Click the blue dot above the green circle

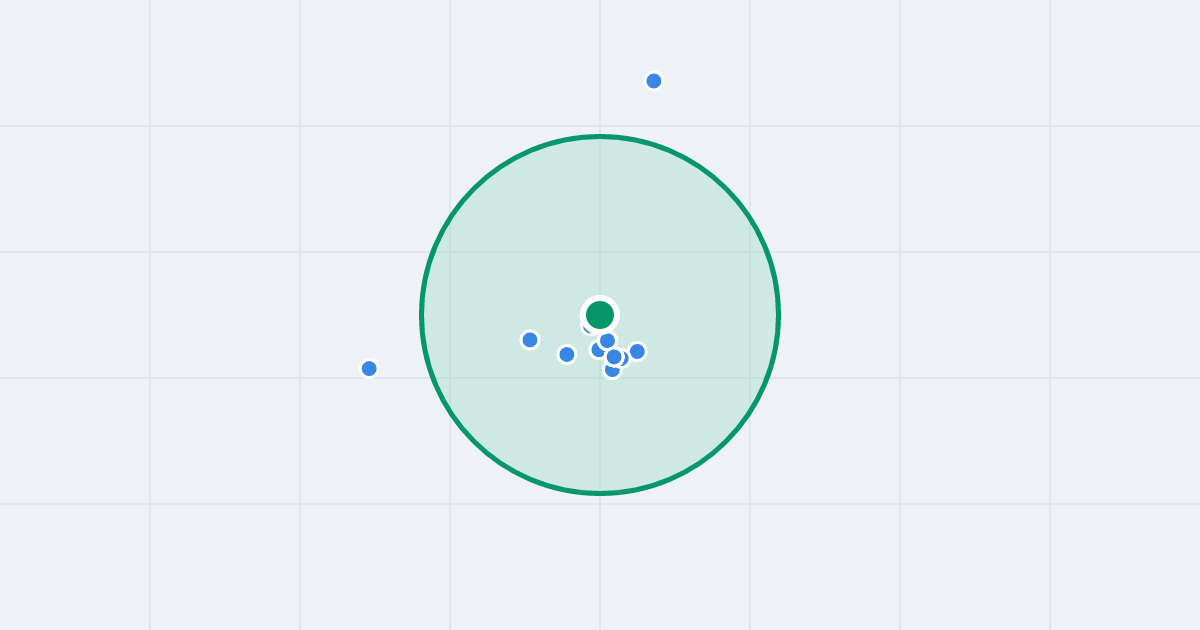tap(654, 81)
